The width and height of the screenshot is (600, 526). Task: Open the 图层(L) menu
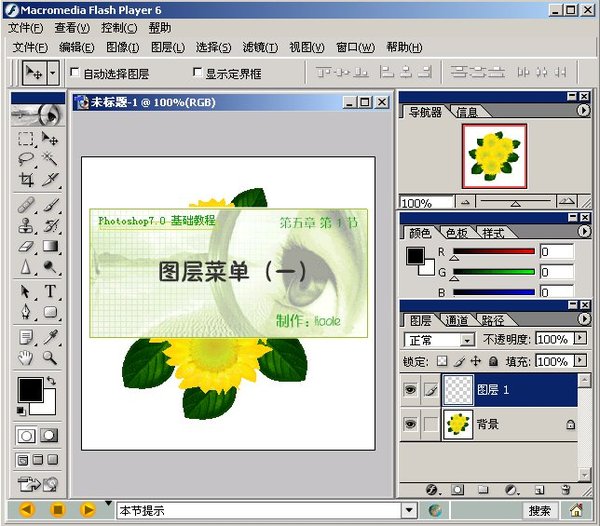168,47
